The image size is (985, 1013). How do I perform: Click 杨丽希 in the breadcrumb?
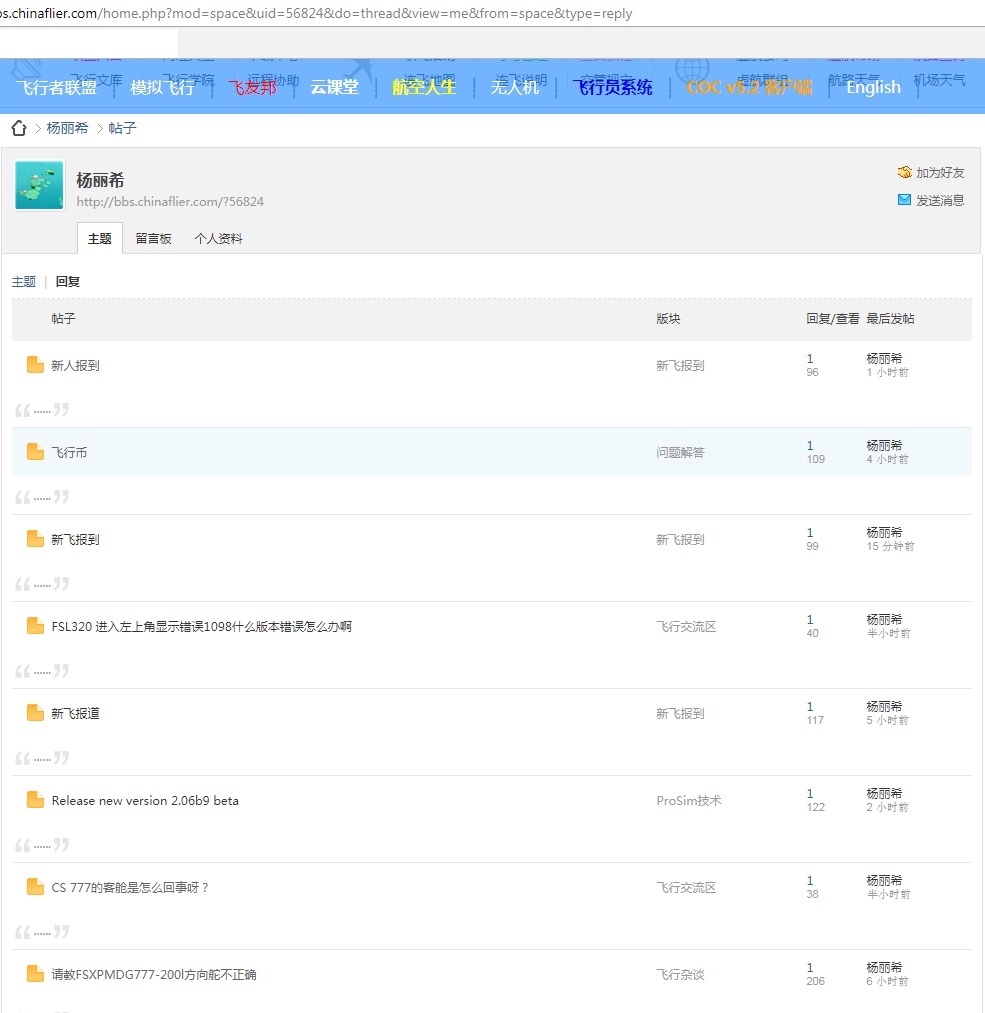67,128
